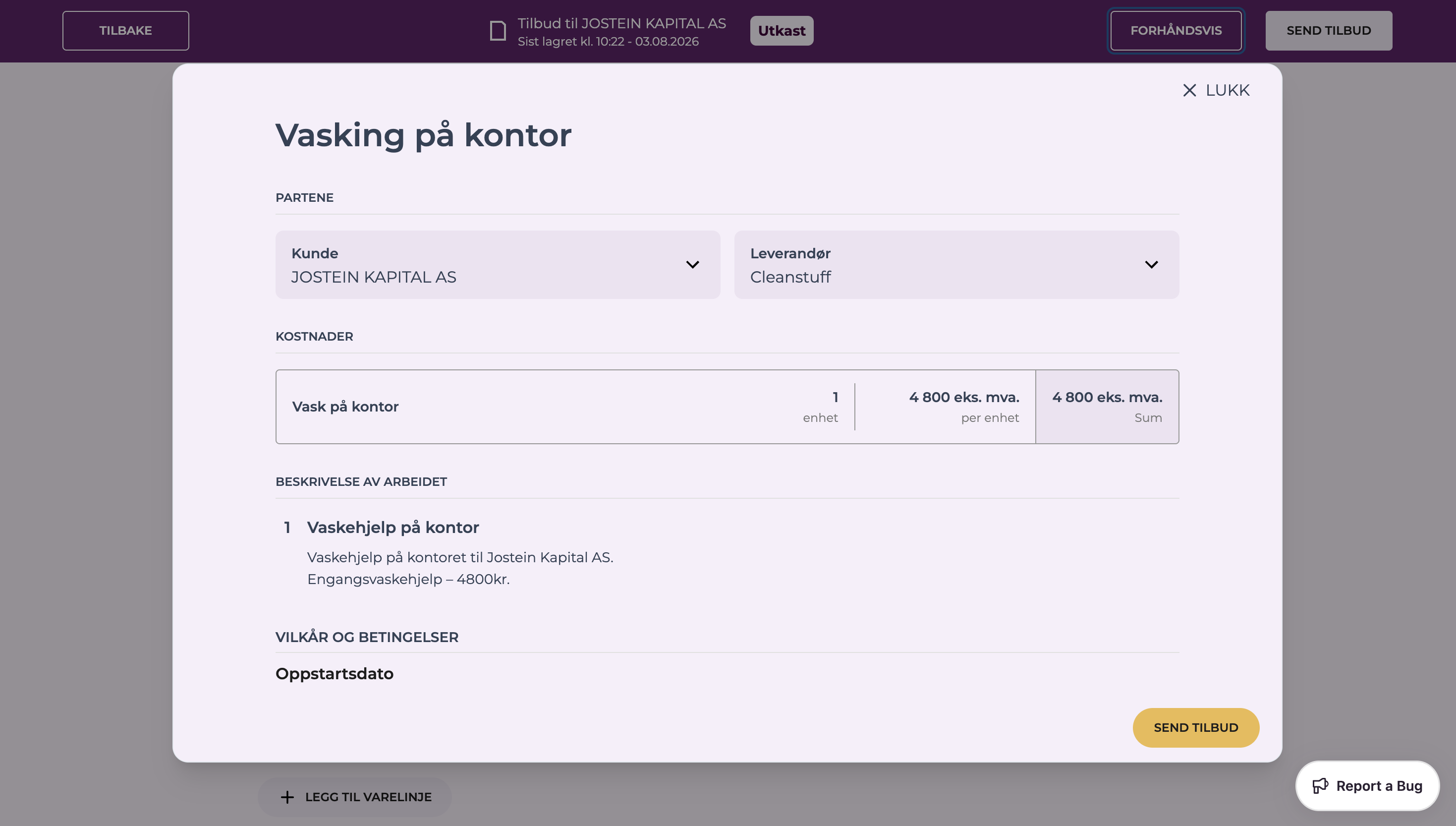Image resolution: width=1456 pixels, height=826 pixels.
Task: Expand the Kunde dropdown chevron
Action: coord(692,265)
